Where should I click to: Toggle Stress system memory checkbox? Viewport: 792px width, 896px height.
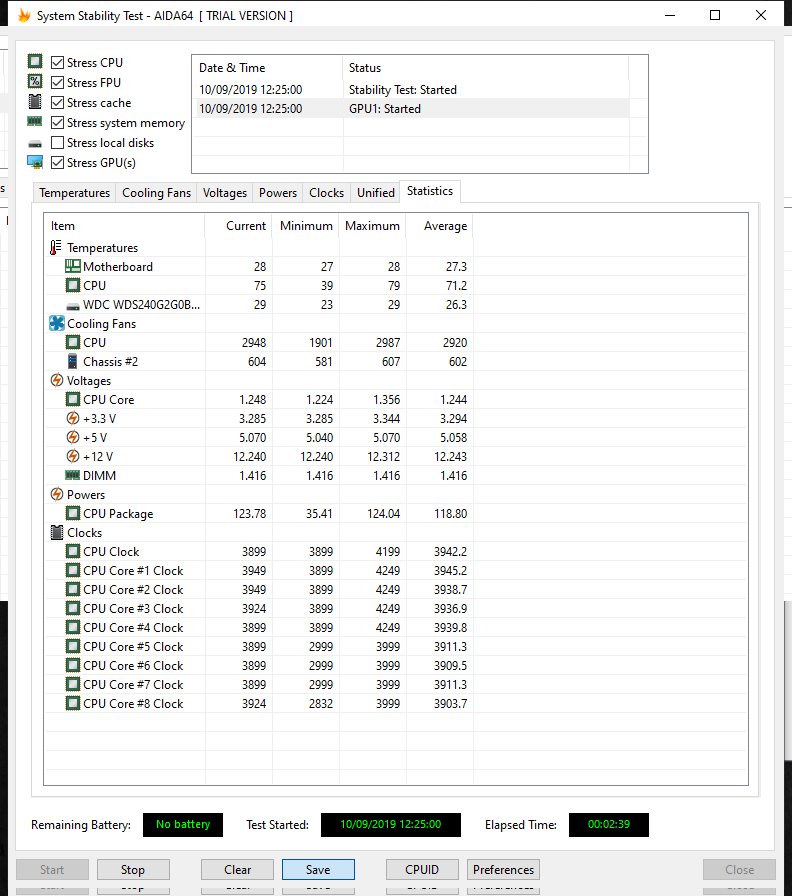(x=58, y=123)
